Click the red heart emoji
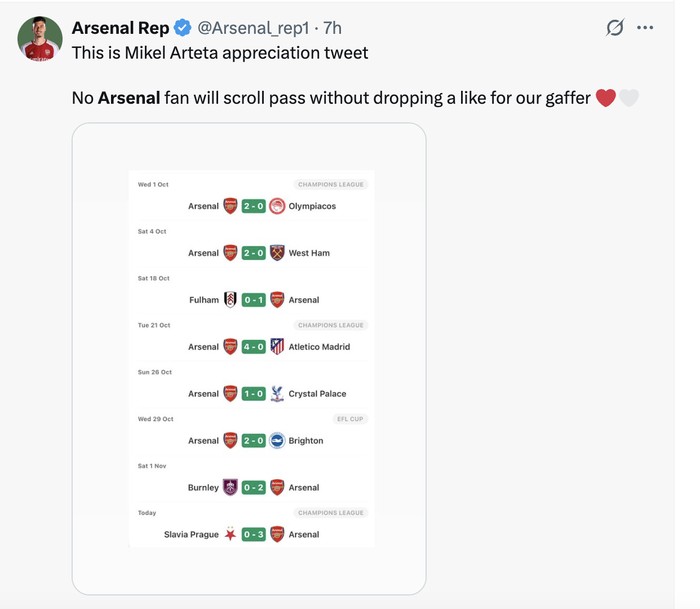The width and height of the screenshot is (700, 609). (x=605, y=98)
